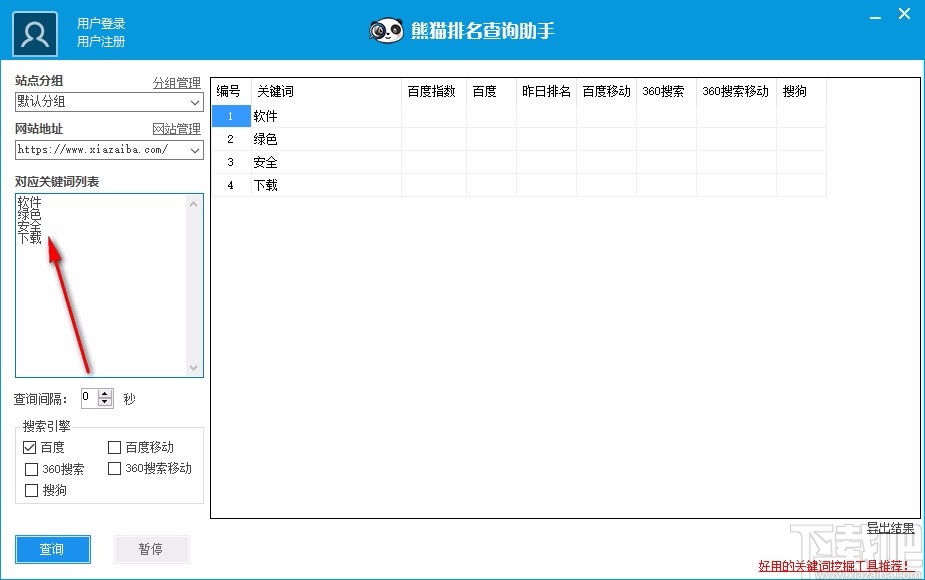Enable the 搜狗 search engine checkbox

click(x=31, y=490)
